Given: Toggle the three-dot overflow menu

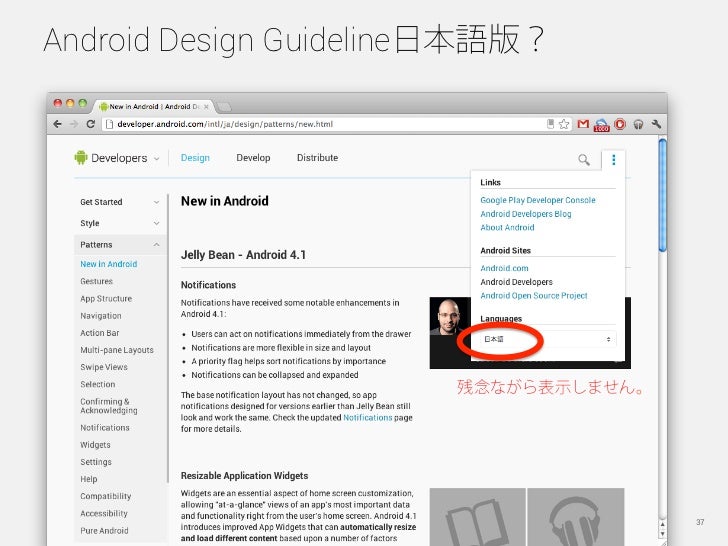Looking at the screenshot, I should [x=613, y=160].
